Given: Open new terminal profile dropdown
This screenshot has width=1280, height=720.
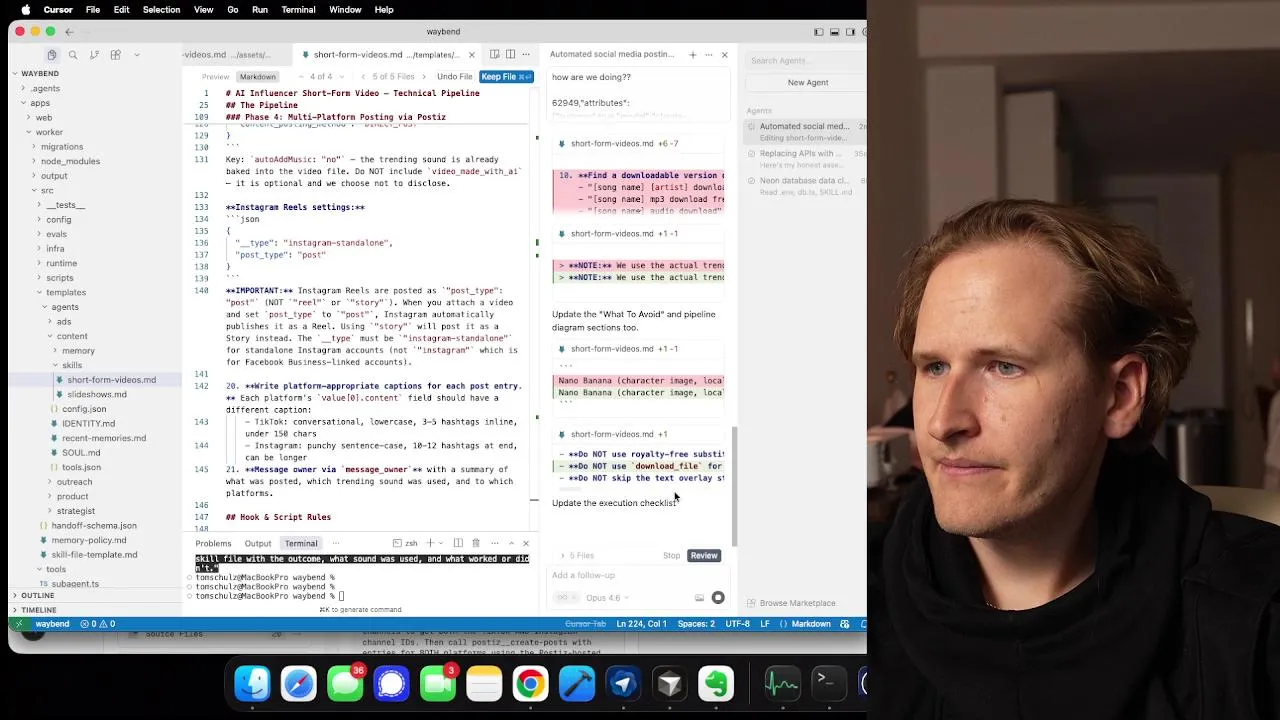Looking at the screenshot, I should (441, 543).
